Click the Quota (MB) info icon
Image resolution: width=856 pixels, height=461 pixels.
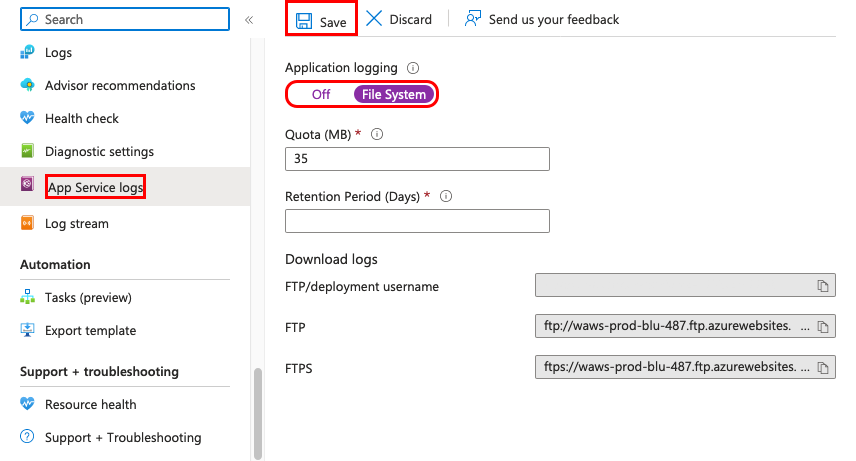(377, 134)
